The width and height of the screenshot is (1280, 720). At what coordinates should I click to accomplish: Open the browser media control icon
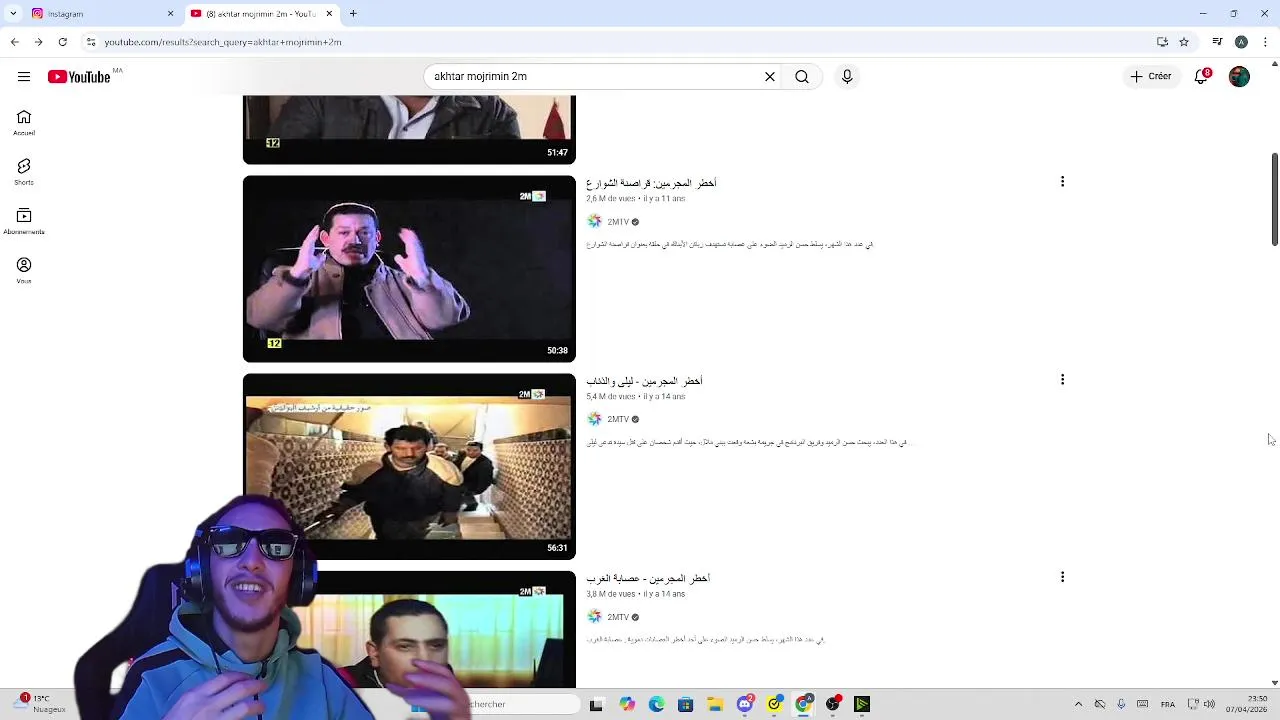pyautogui.click(x=1217, y=42)
